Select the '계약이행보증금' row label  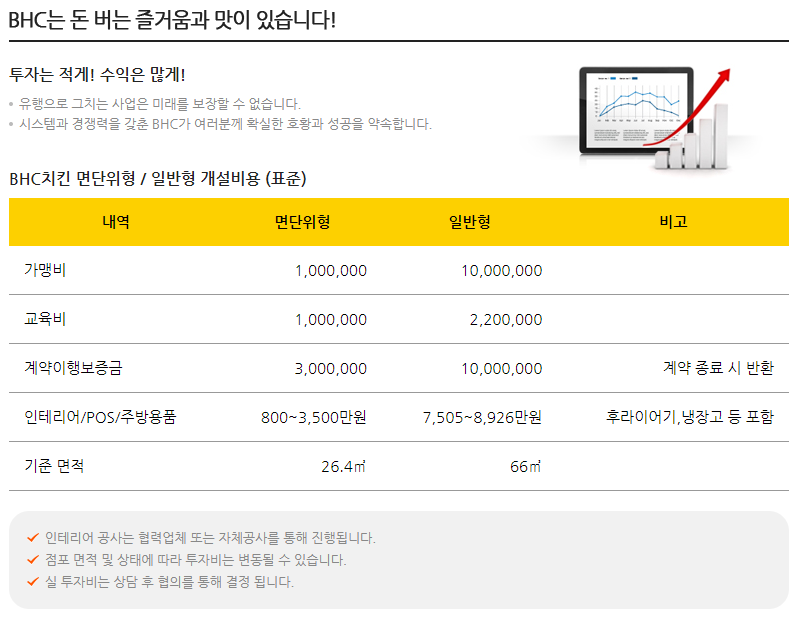pos(73,368)
